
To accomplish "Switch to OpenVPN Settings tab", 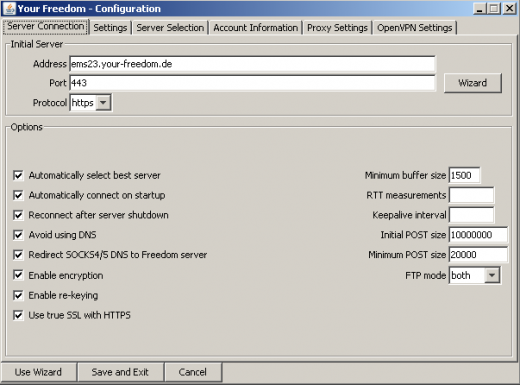I will [x=415, y=28].
